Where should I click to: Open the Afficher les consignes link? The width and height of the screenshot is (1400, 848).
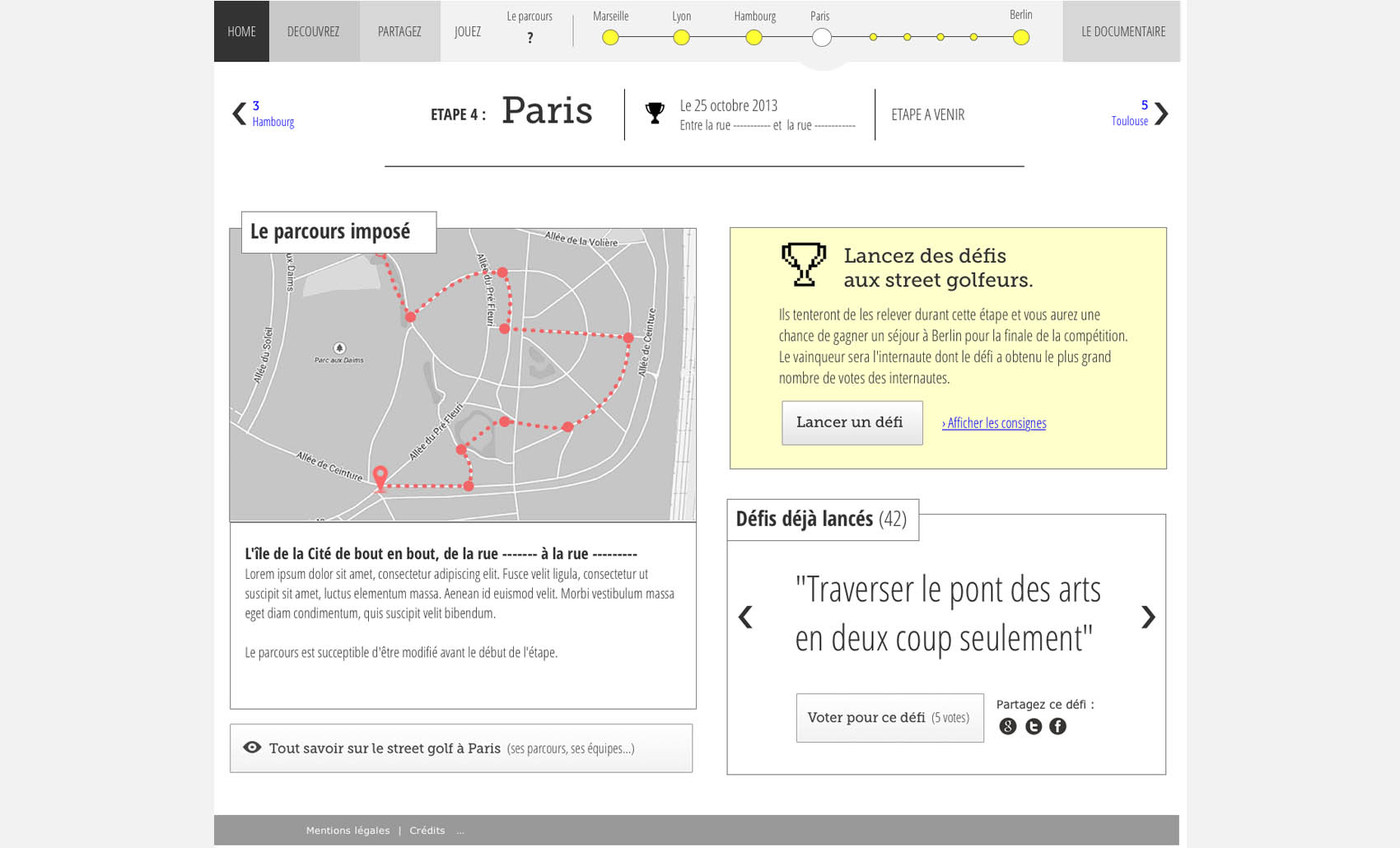tap(994, 423)
